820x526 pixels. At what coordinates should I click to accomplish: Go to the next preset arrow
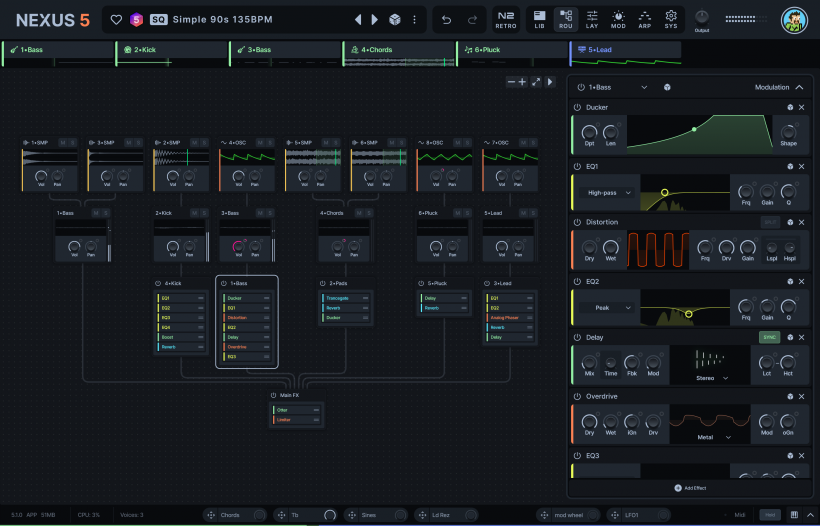pyautogui.click(x=374, y=20)
